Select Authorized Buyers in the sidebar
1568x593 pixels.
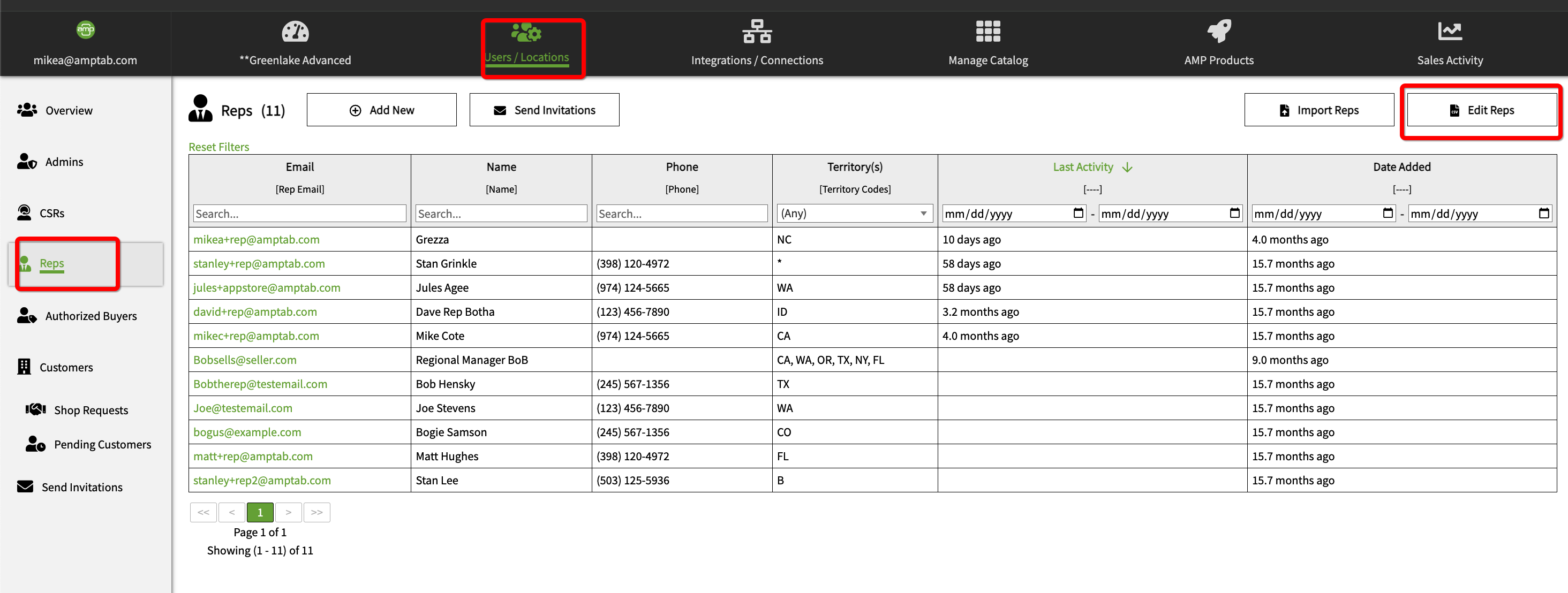click(91, 316)
